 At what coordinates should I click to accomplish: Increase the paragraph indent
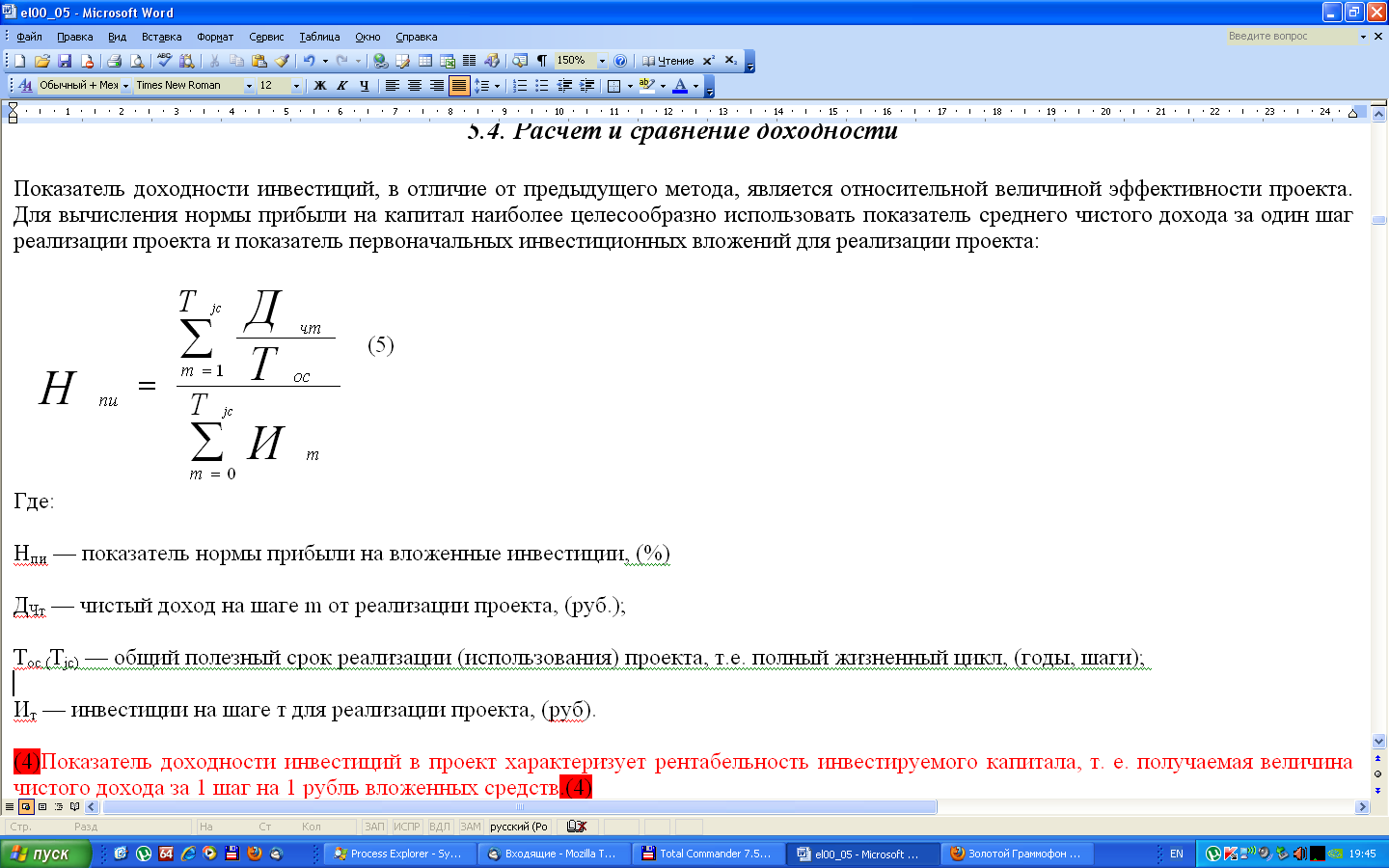point(586,86)
